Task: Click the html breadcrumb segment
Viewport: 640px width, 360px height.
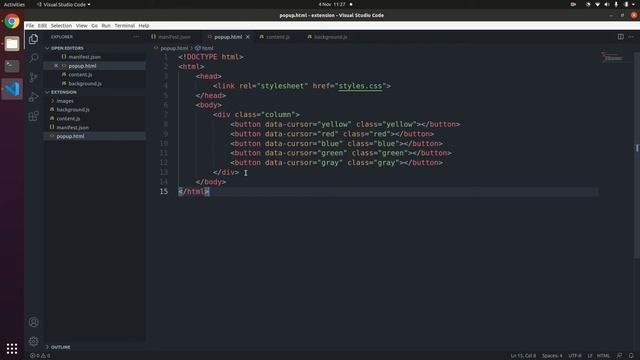Action: [207, 48]
